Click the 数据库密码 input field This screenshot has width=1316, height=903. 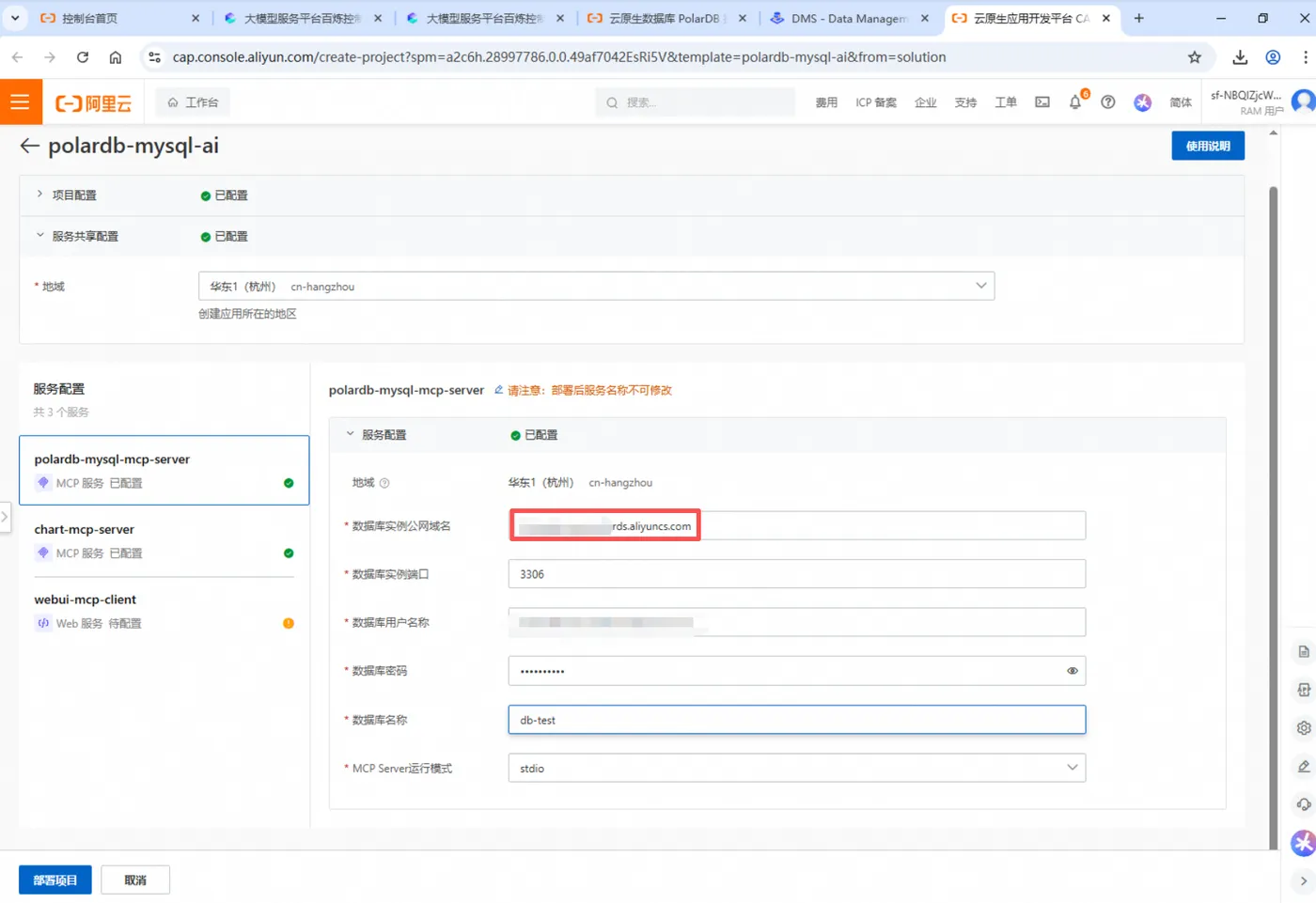(796, 671)
